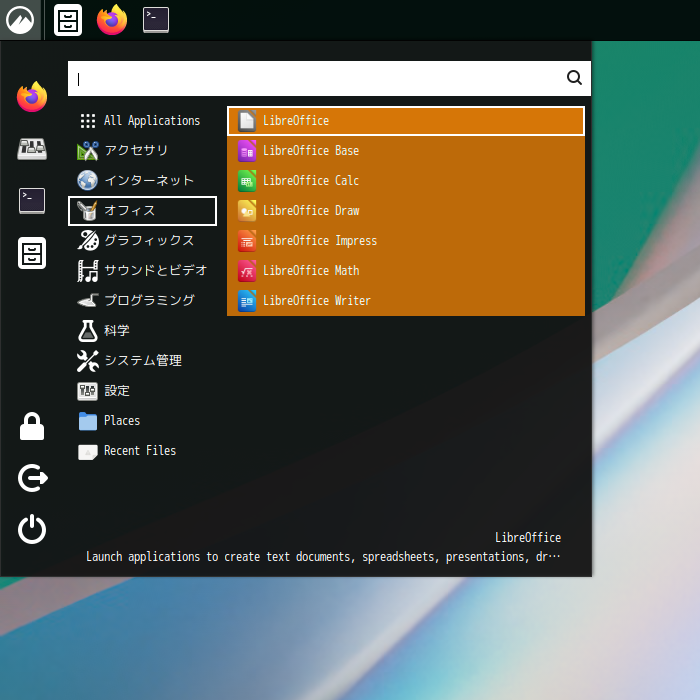
Task: Open file manager icon in top panel
Action: tap(68, 20)
